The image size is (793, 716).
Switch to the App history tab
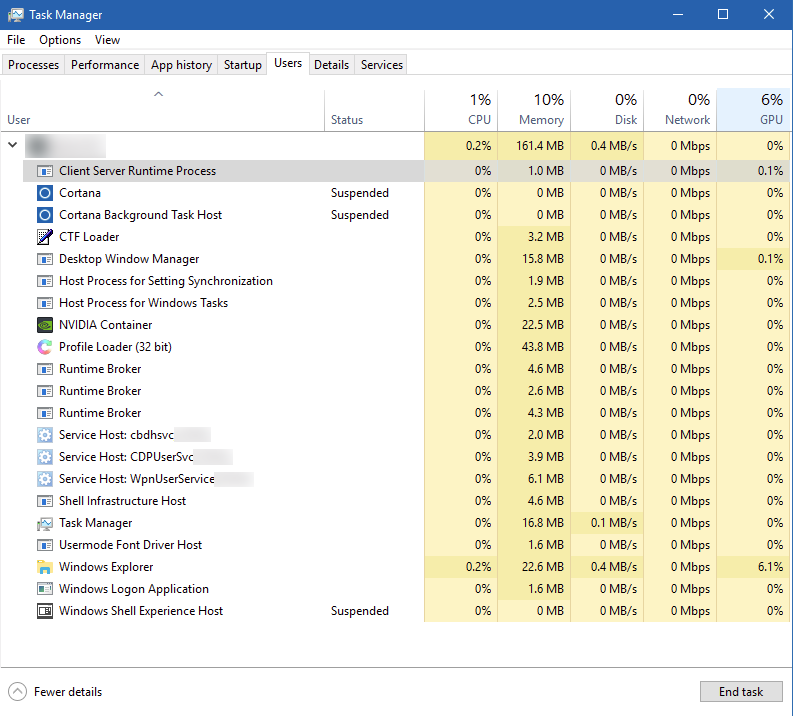point(181,65)
